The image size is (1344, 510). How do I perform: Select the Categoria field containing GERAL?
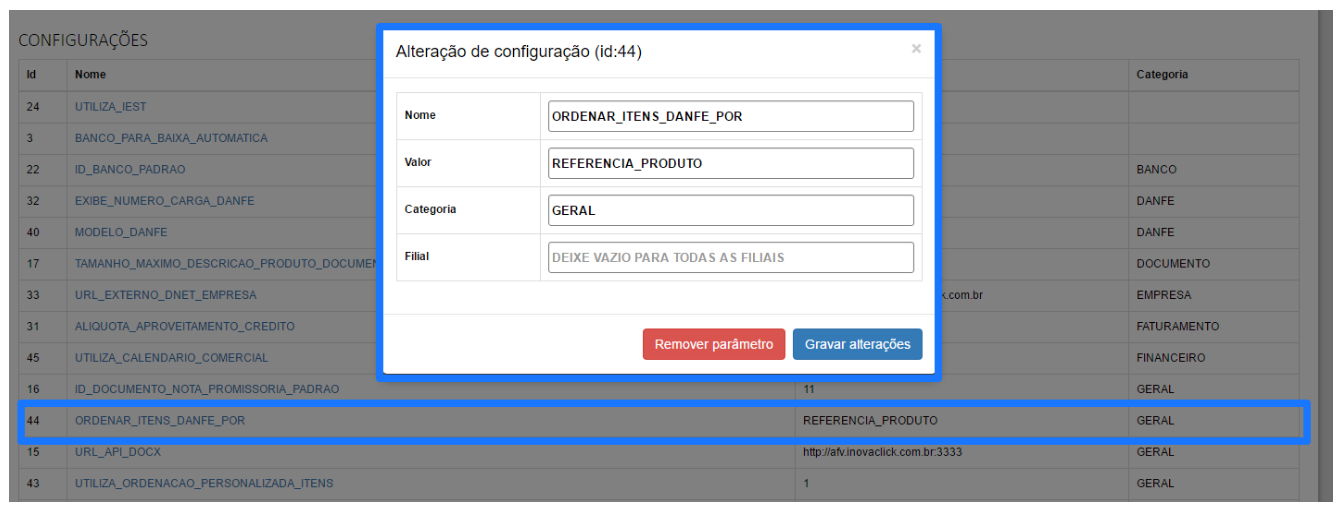click(x=730, y=210)
